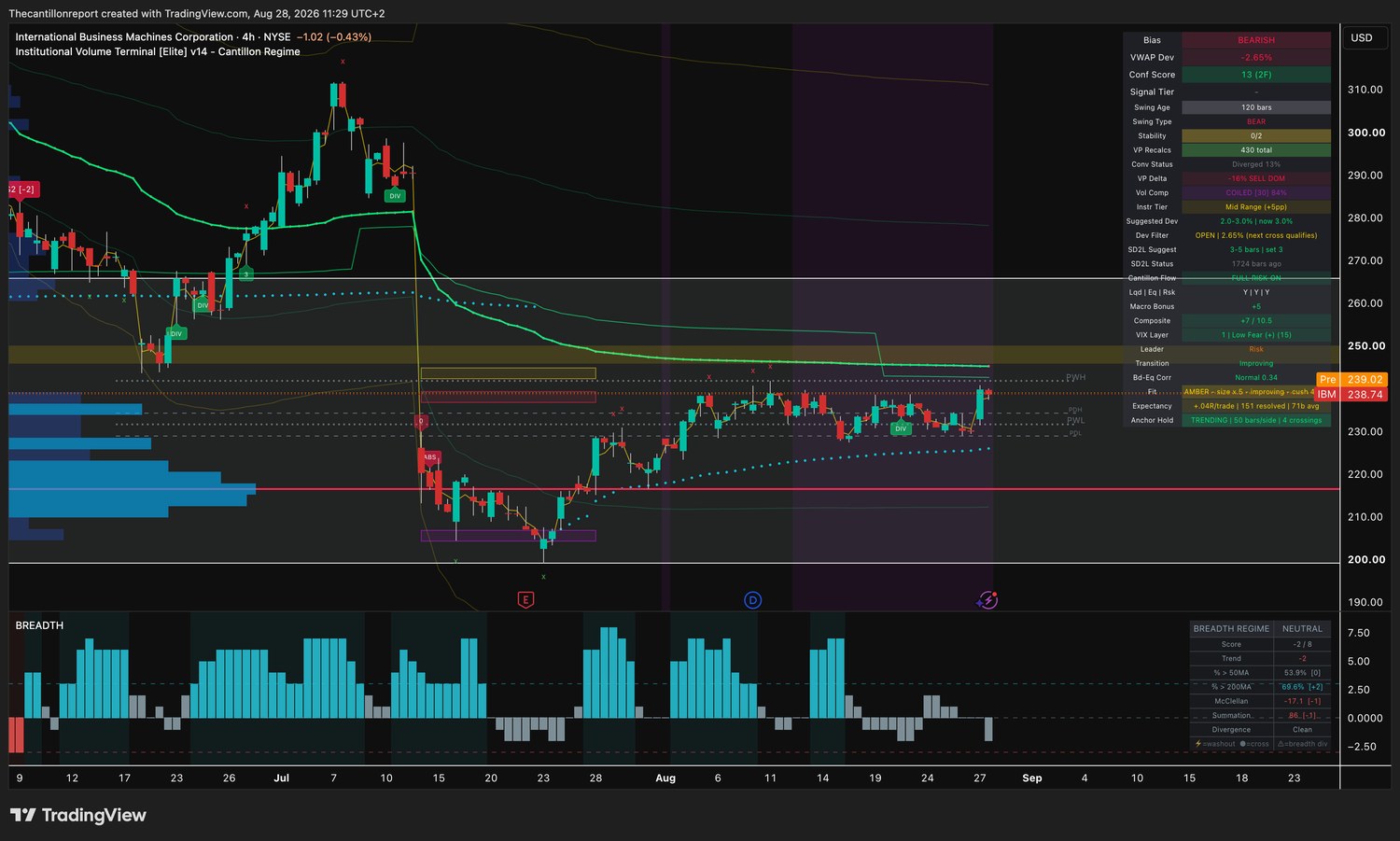Click the SD2L Status 1724 bars ago cell
This screenshot has height=841, width=1400.
click(1256, 264)
